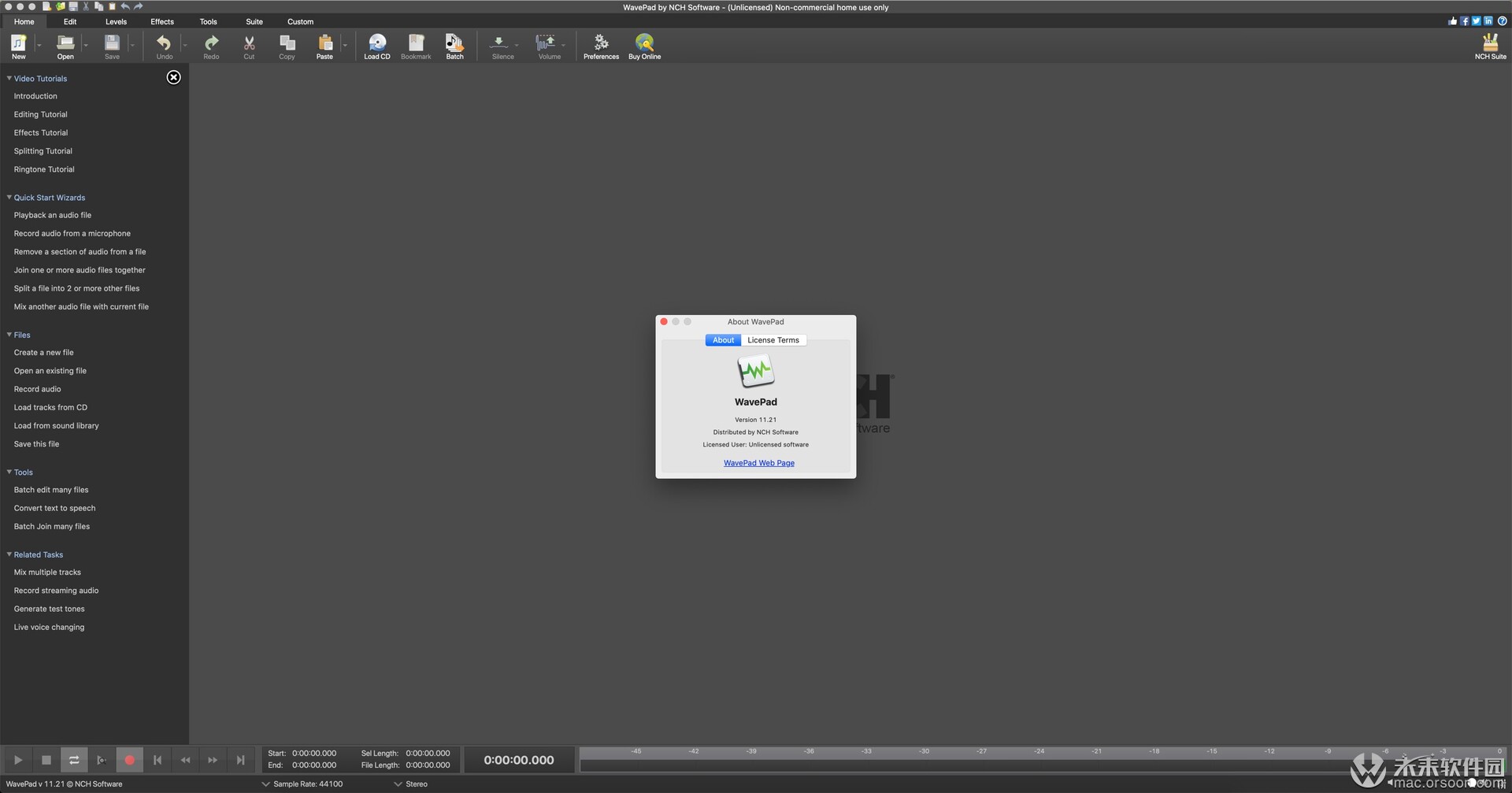
Task: Click the Start time value field
Action: point(314,754)
